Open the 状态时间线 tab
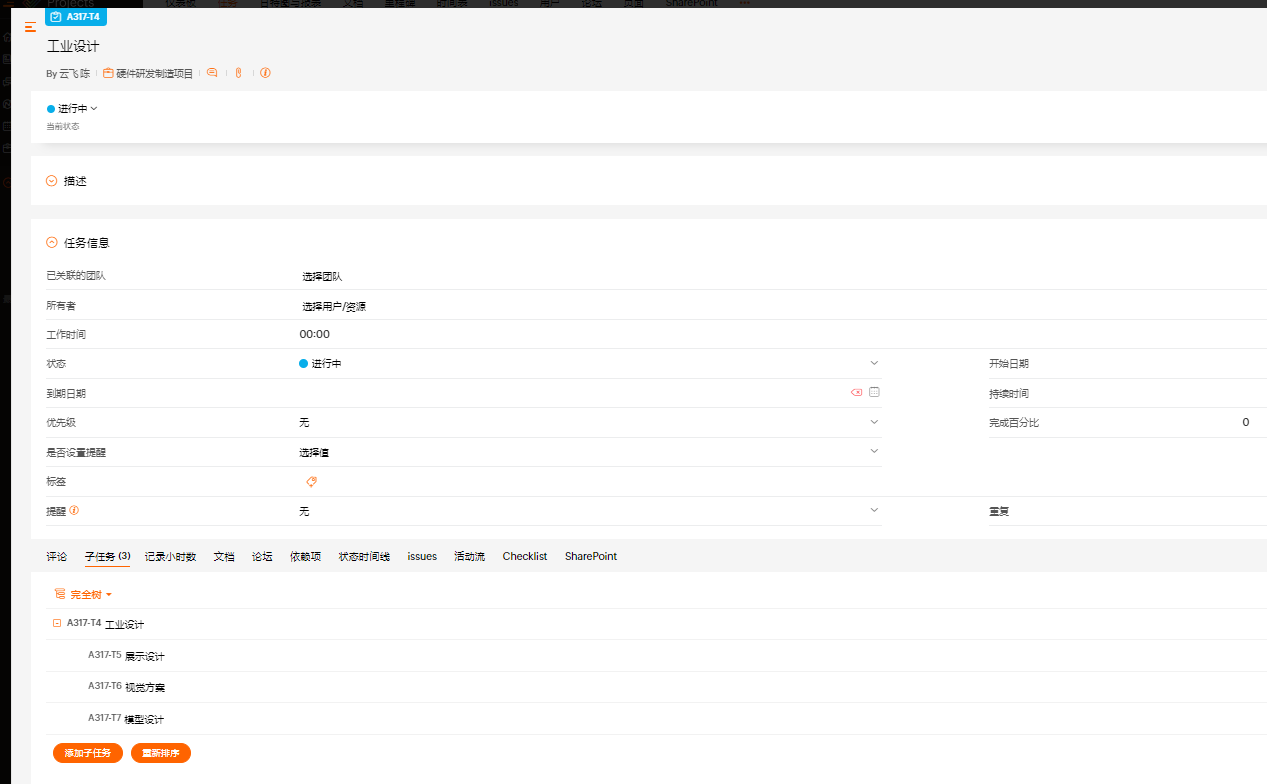 pos(364,556)
